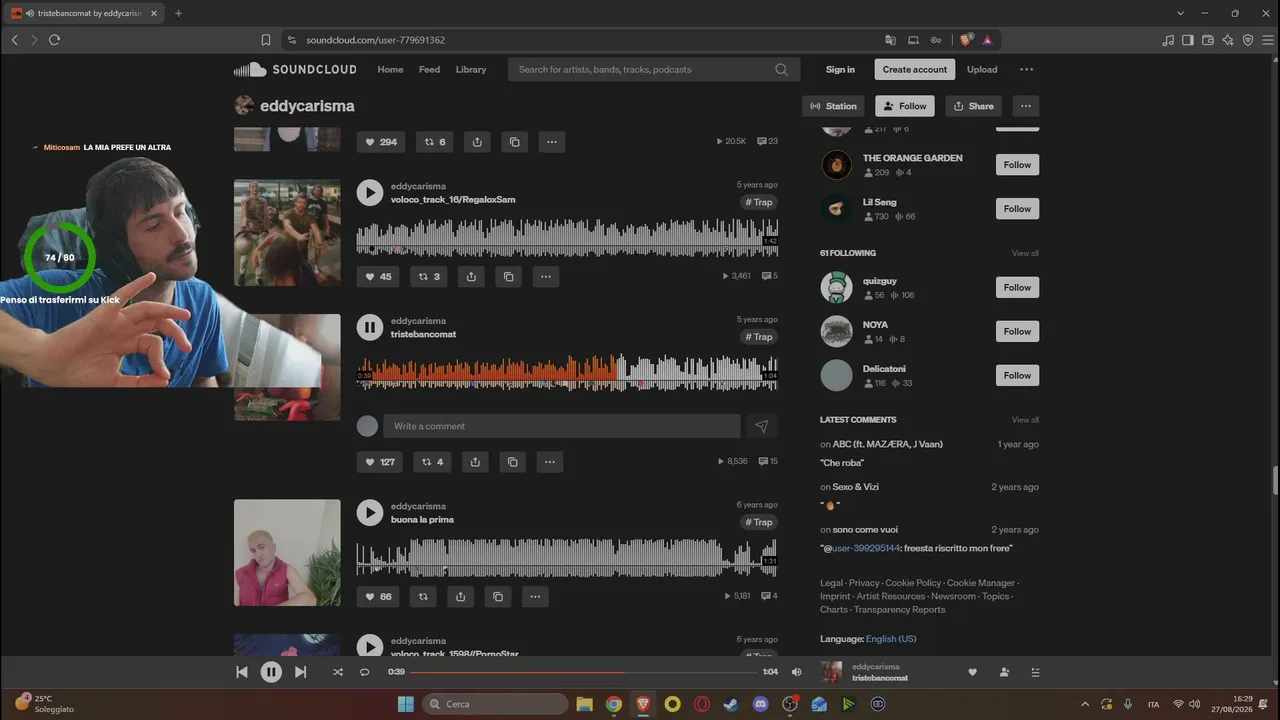
Task: View all of the 61 following
Action: tap(1025, 253)
